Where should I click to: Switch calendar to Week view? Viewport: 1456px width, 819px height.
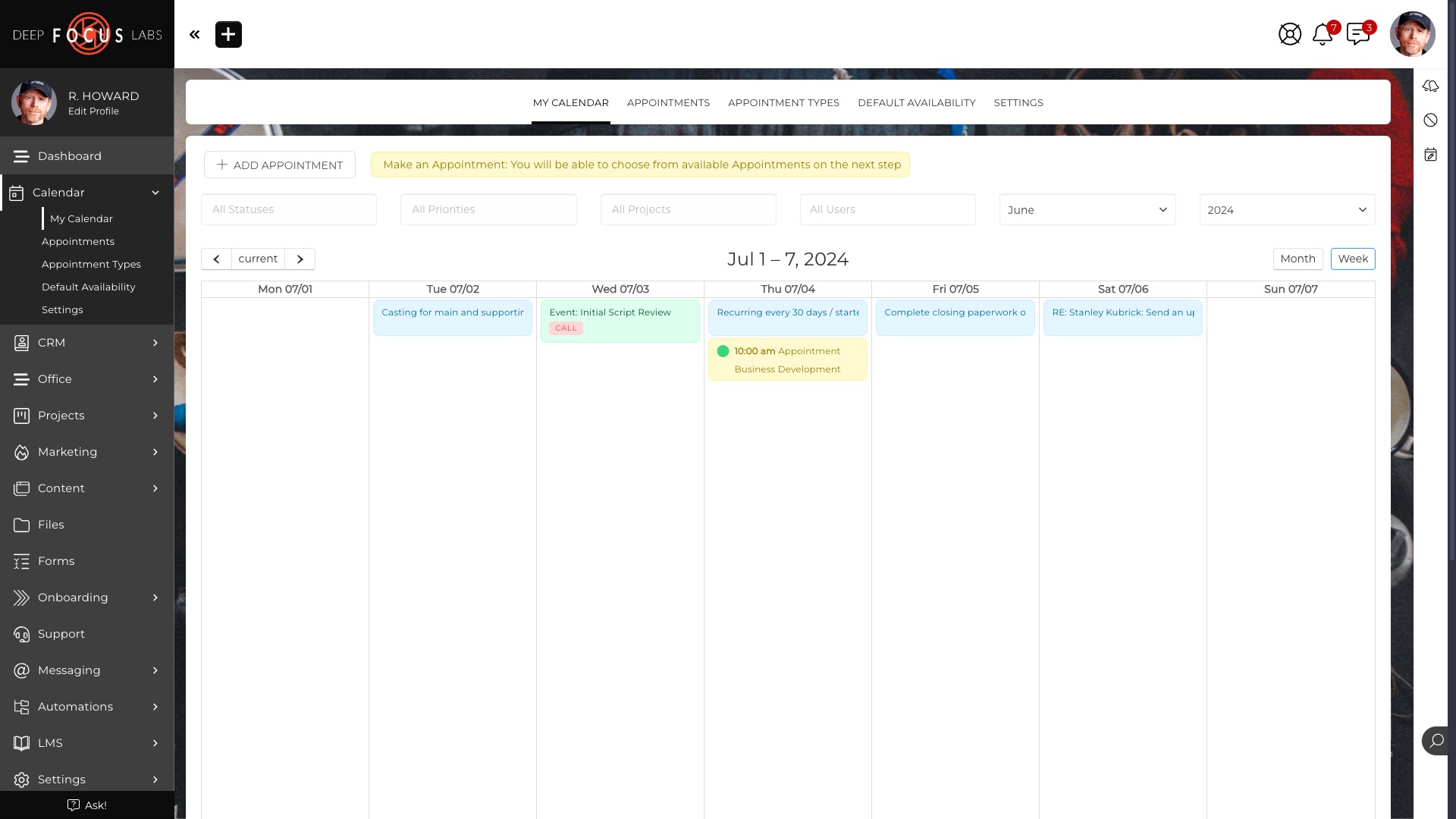click(x=1352, y=259)
